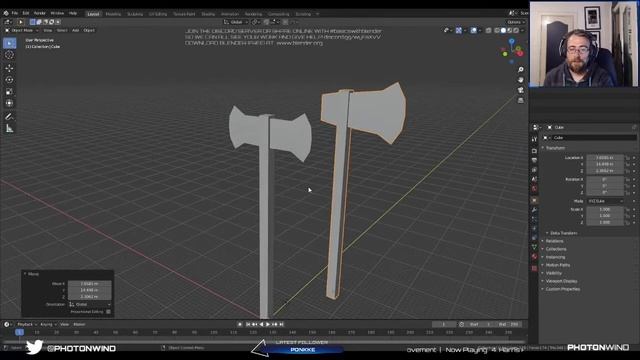Viewport: 640px width, 360px height.
Task: Switch to the Sculpting workspace tab
Action: (x=135, y=14)
